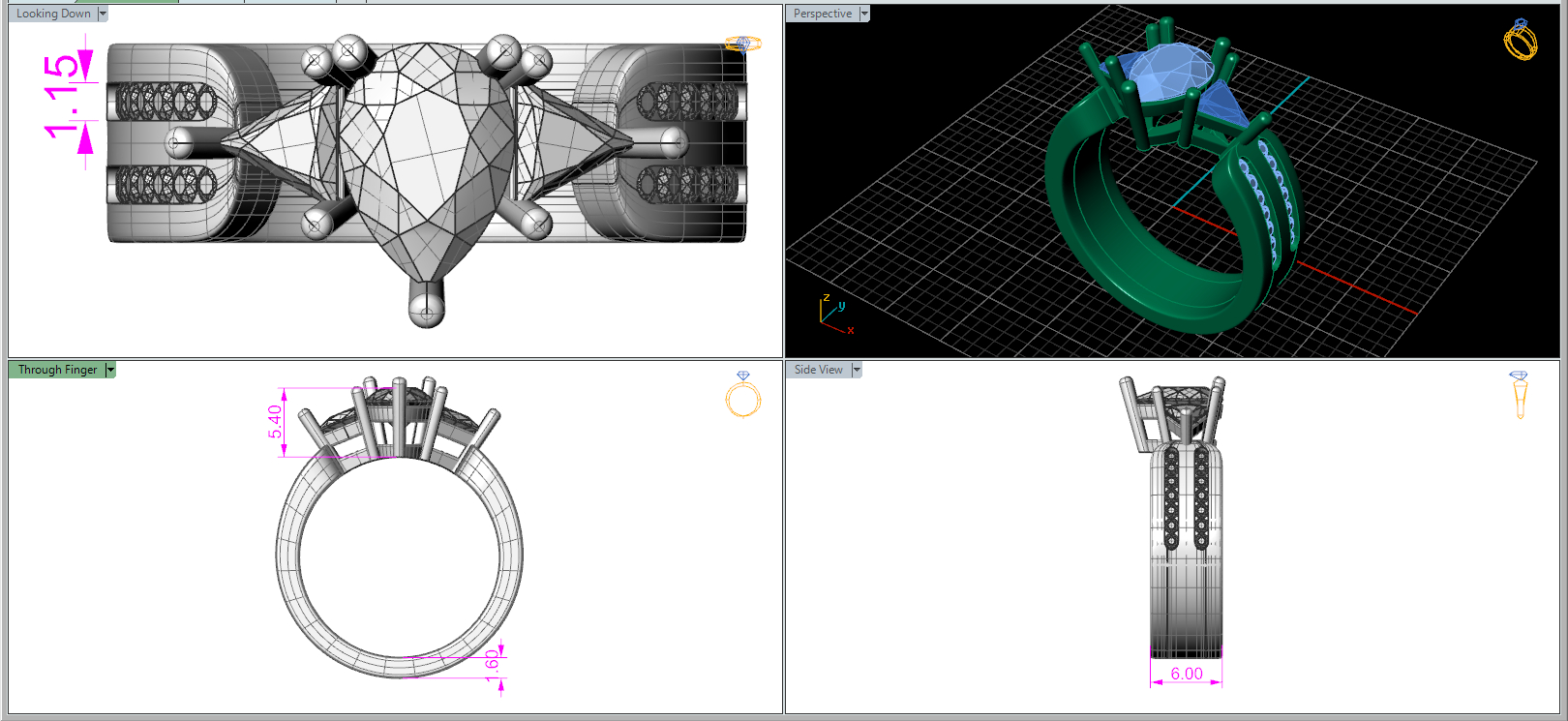The width and height of the screenshot is (1568, 721).
Task: Click the ring orientation icon in Looking Down view
Action: tap(743, 44)
